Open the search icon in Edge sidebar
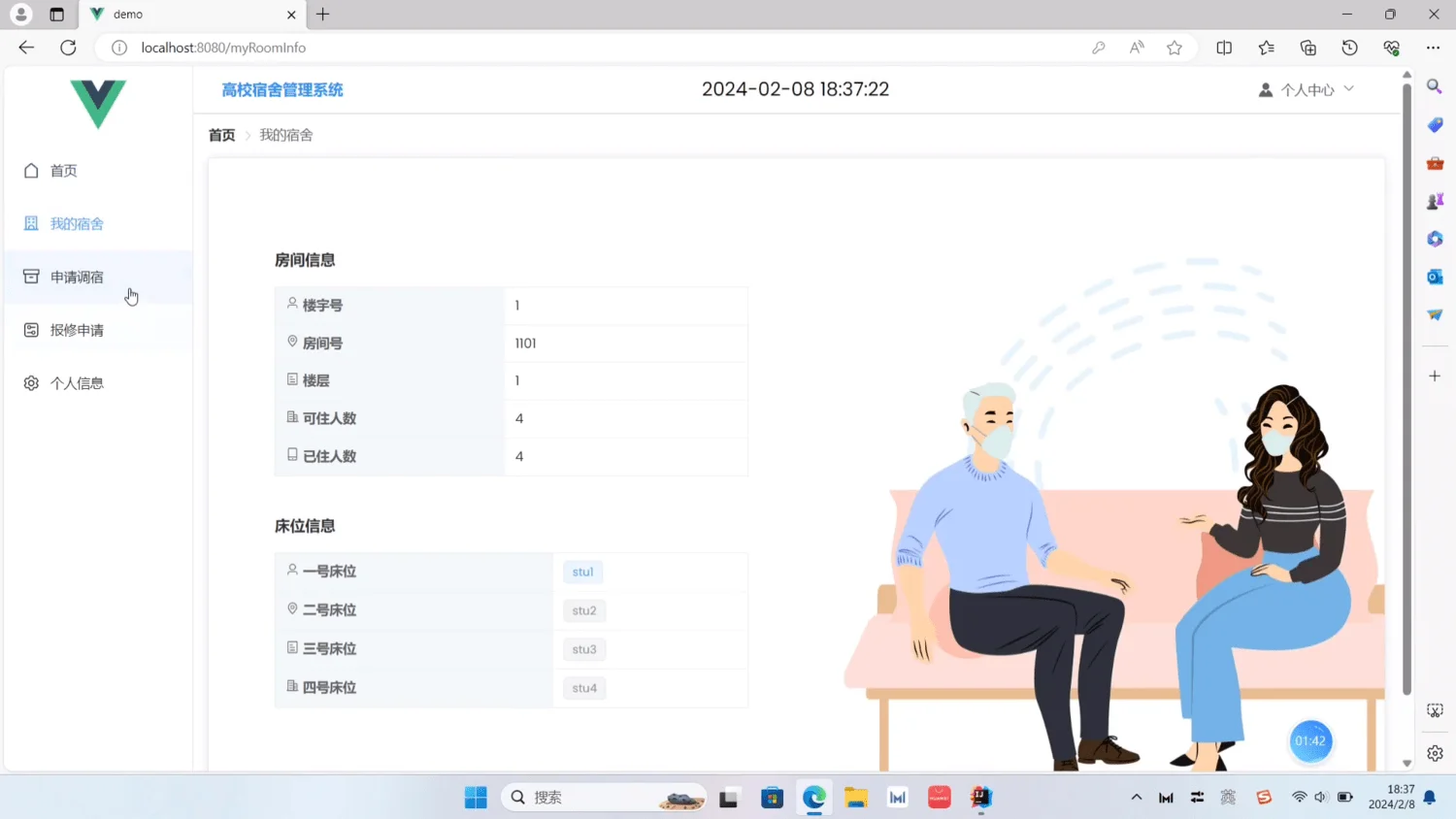This screenshot has height=819, width=1456. click(1434, 86)
